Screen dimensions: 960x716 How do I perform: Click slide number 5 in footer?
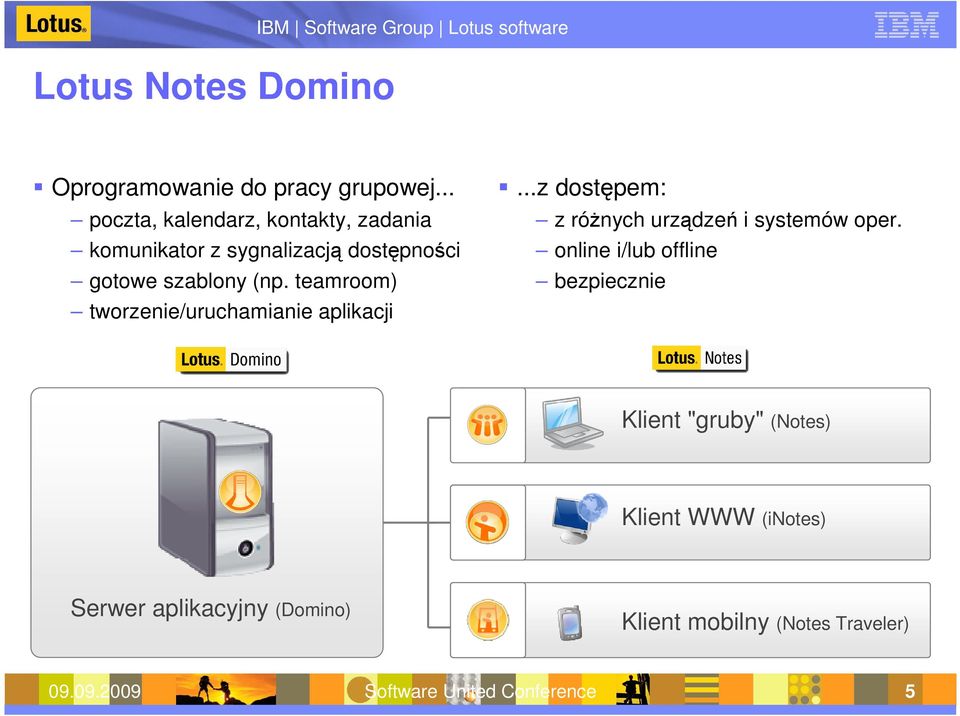coord(910,692)
